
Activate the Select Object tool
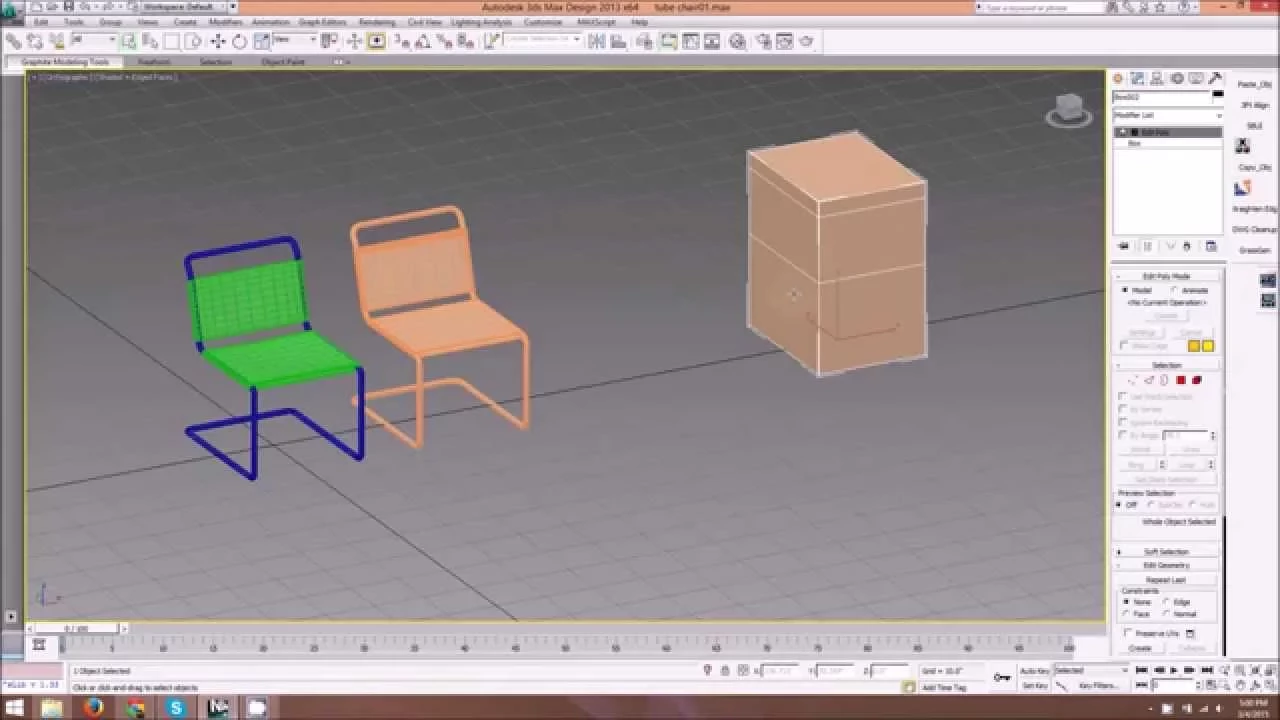128,42
